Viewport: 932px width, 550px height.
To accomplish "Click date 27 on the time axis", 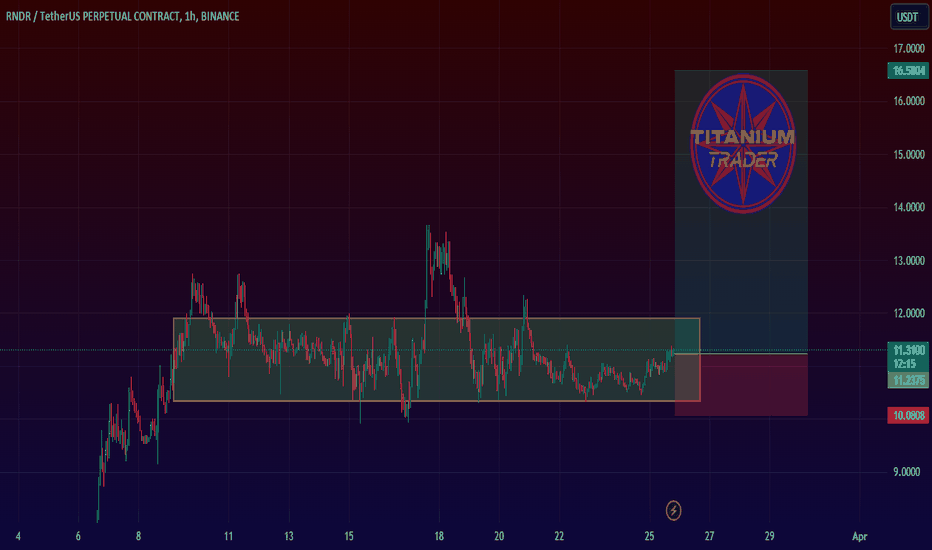I will (x=709, y=536).
